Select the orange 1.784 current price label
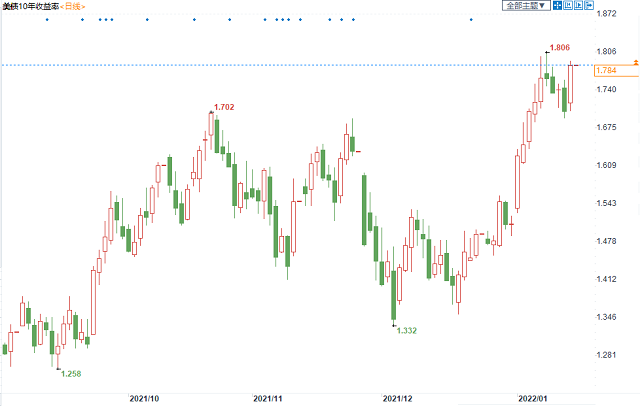Image resolution: width=640 pixels, height=406 pixels. pos(606,71)
